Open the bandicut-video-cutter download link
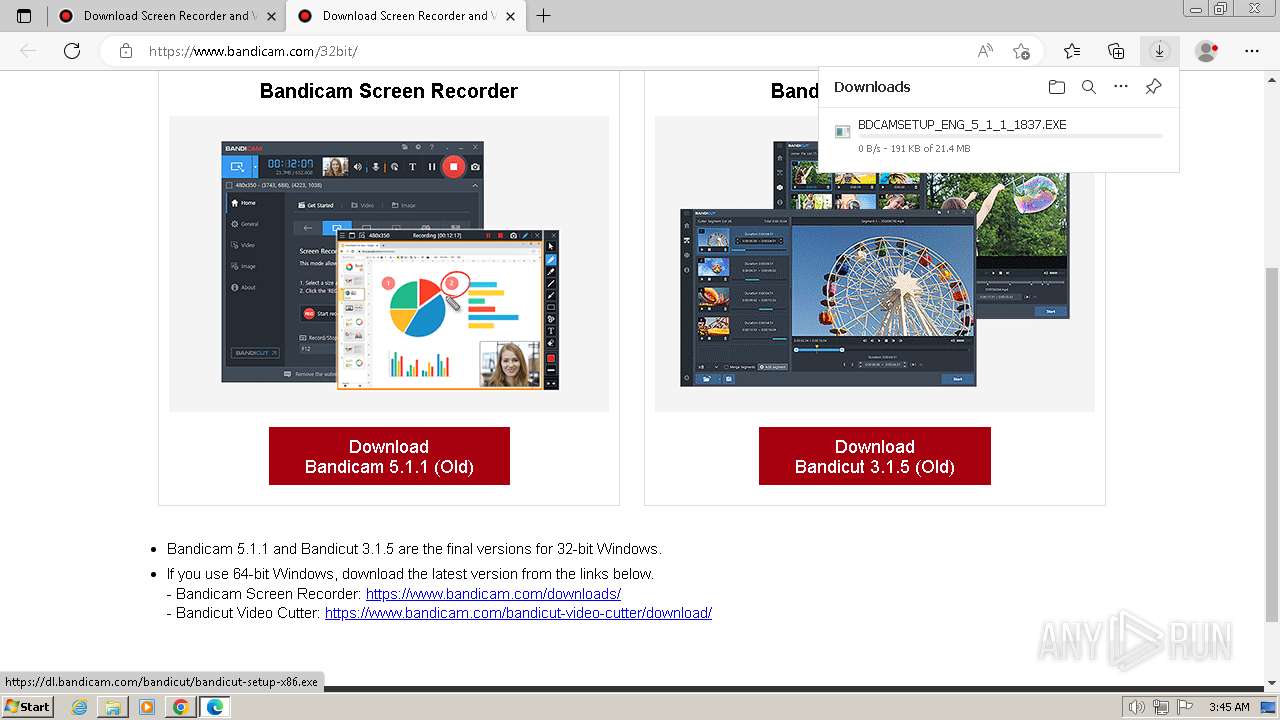 (518, 613)
